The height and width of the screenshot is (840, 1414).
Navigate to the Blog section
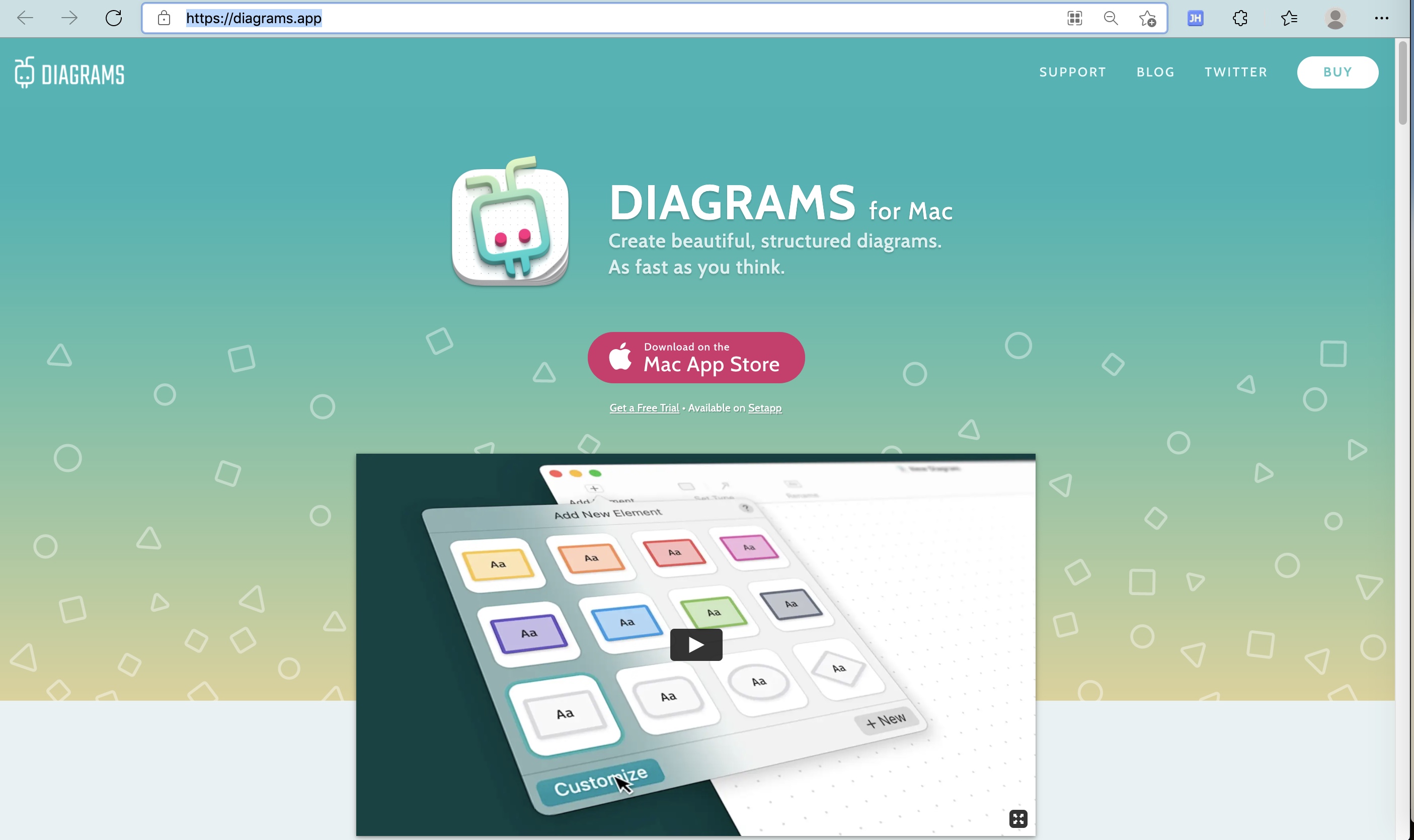coord(1156,72)
